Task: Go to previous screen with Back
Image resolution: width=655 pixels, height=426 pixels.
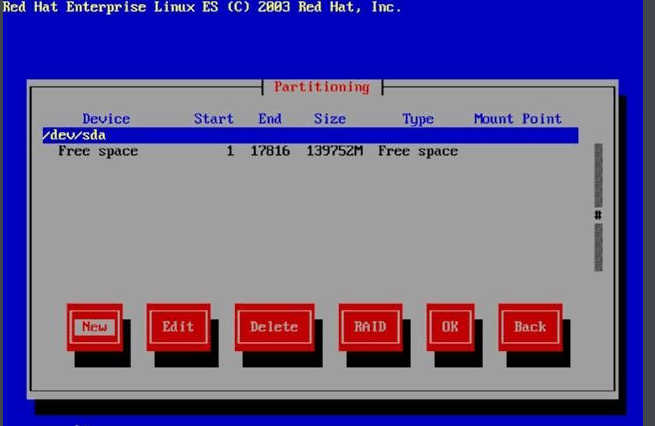Action: pyautogui.click(x=530, y=327)
